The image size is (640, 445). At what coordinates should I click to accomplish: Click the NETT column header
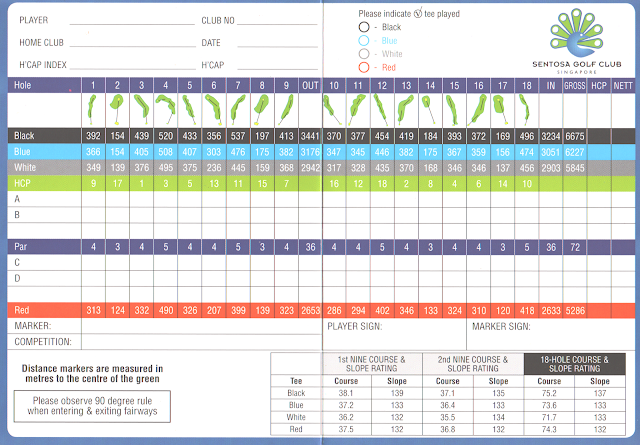623,85
